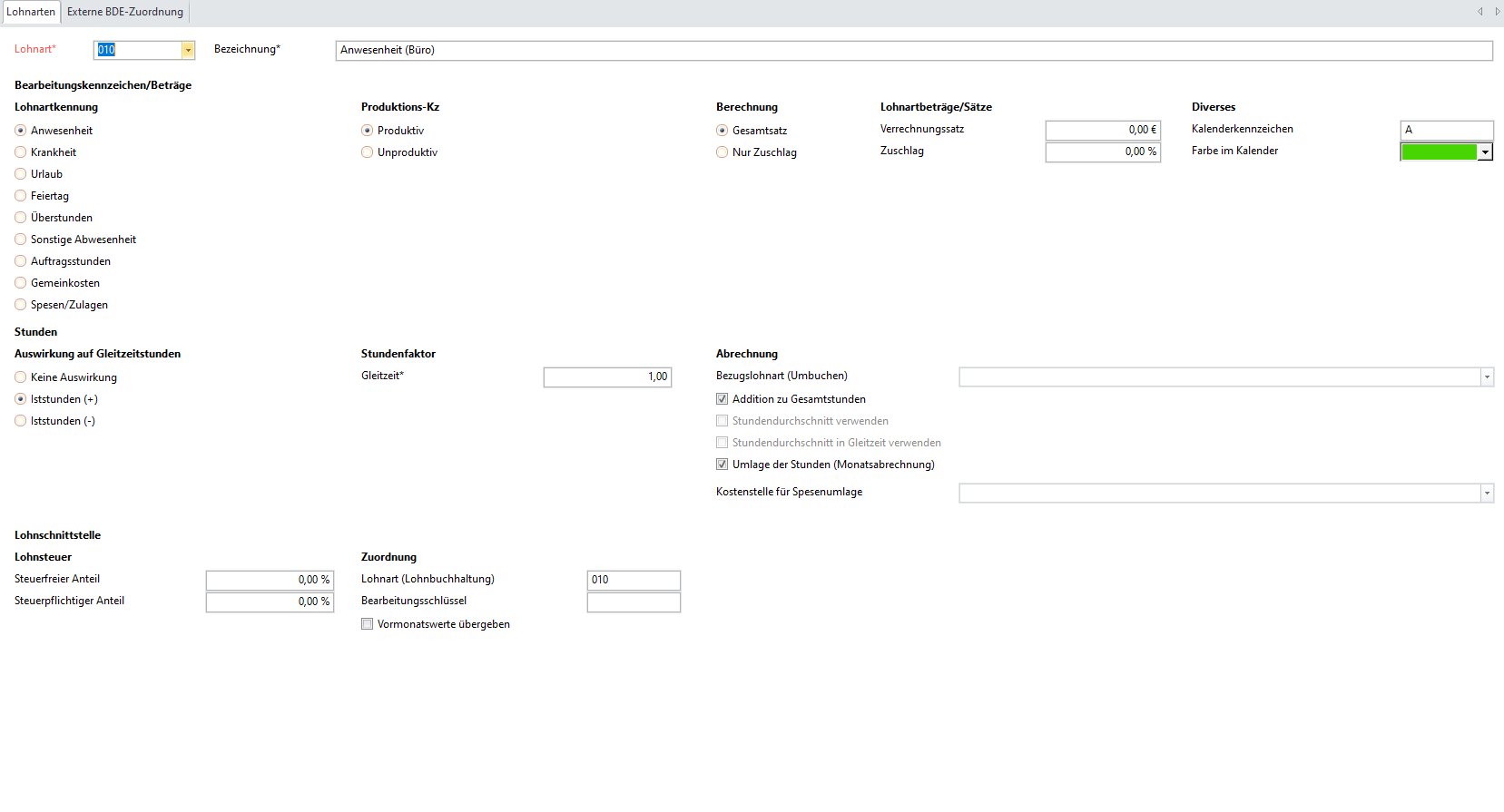Uncheck Addition zu Gesamtstunden
Viewport: 1504px width, 812px height.
pos(723,399)
